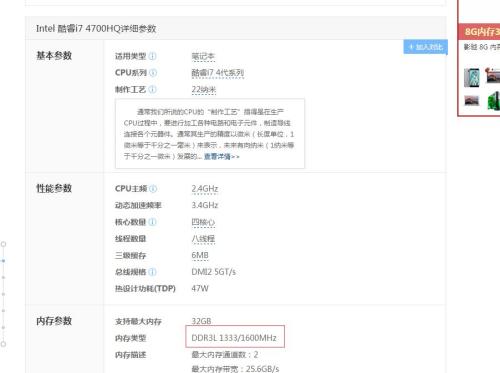This screenshot has height=373, width=500.
Task: Click the 最大内存带宽：25.6GB/s text
Action: coord(235,369)
